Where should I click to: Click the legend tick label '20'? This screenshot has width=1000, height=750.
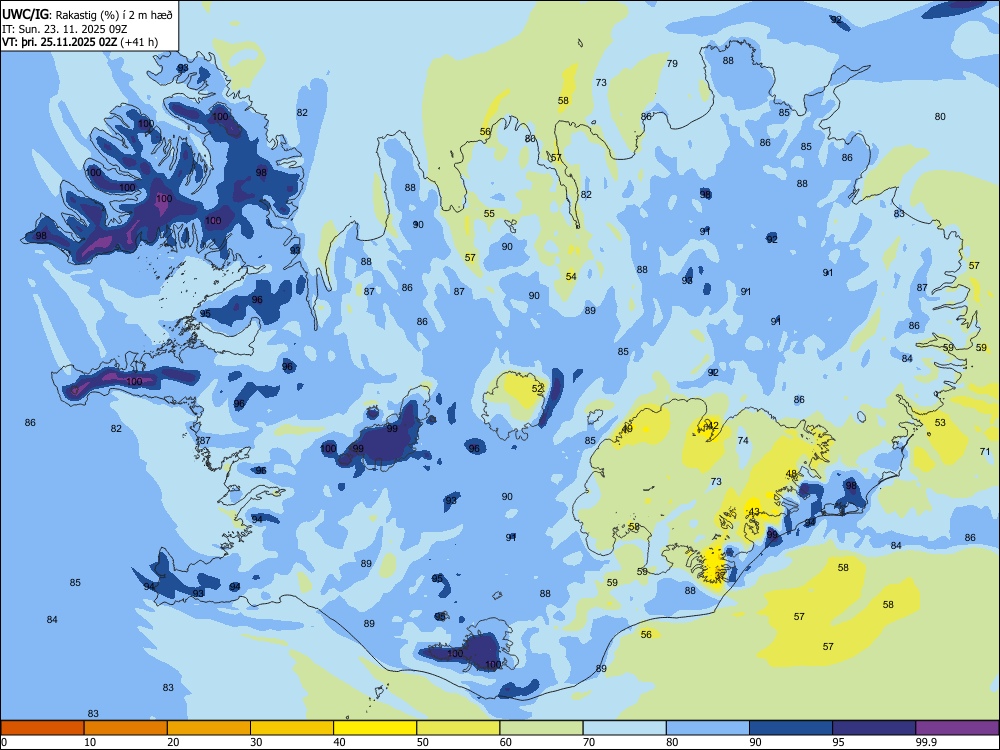click(173, 742)
